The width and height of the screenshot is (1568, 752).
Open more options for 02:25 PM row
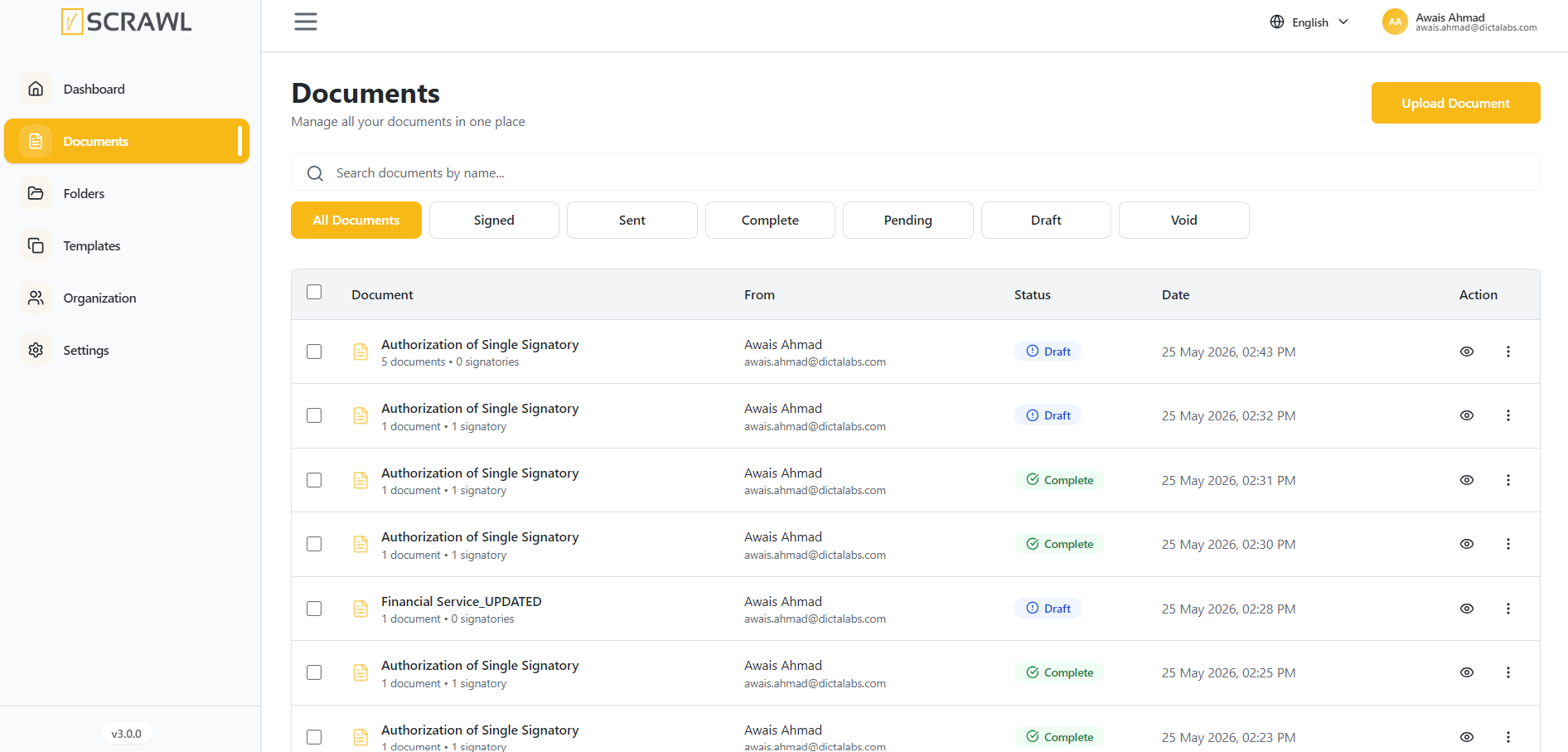[1508, 672]
